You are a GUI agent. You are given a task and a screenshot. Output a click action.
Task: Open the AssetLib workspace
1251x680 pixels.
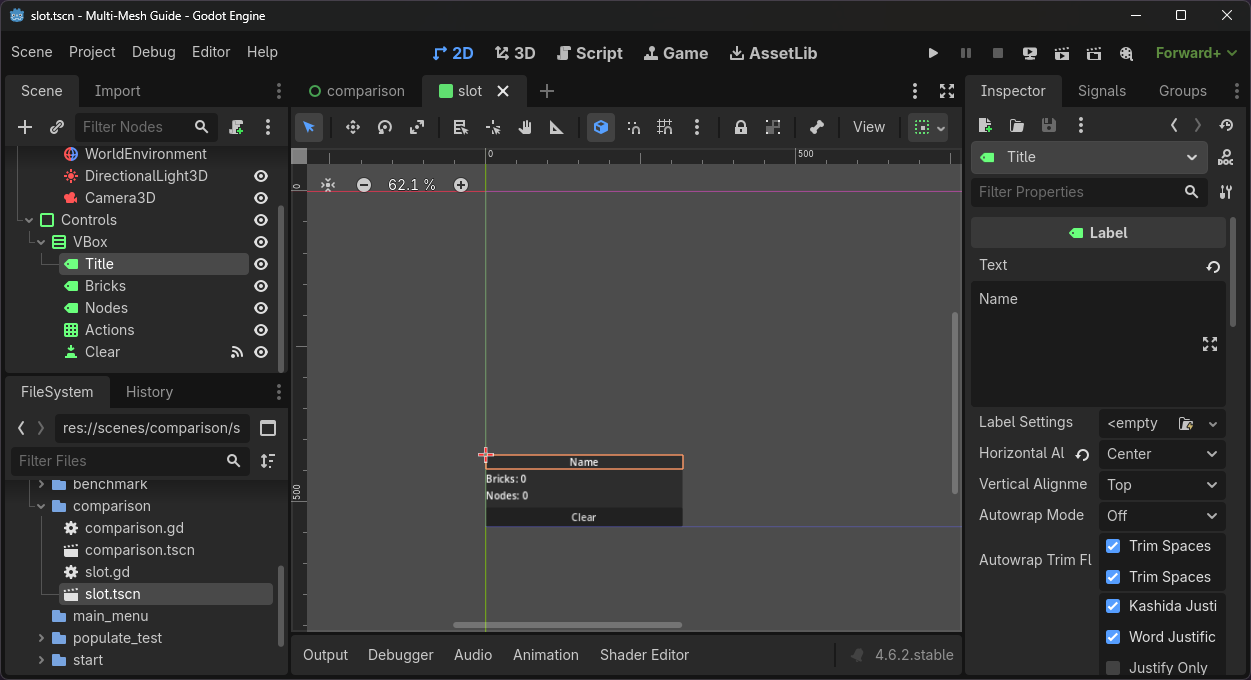coord(773,53)
